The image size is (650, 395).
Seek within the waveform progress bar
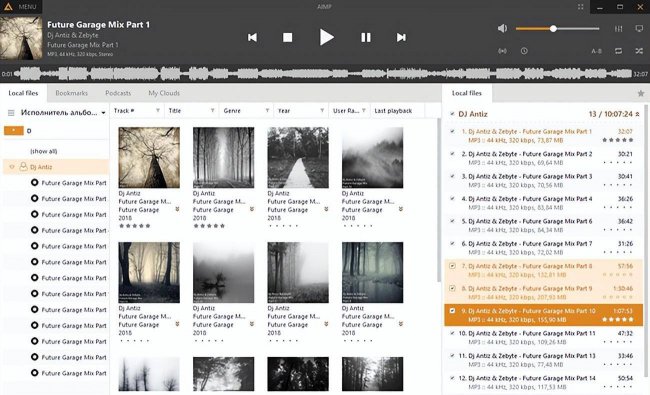[324, 74]
